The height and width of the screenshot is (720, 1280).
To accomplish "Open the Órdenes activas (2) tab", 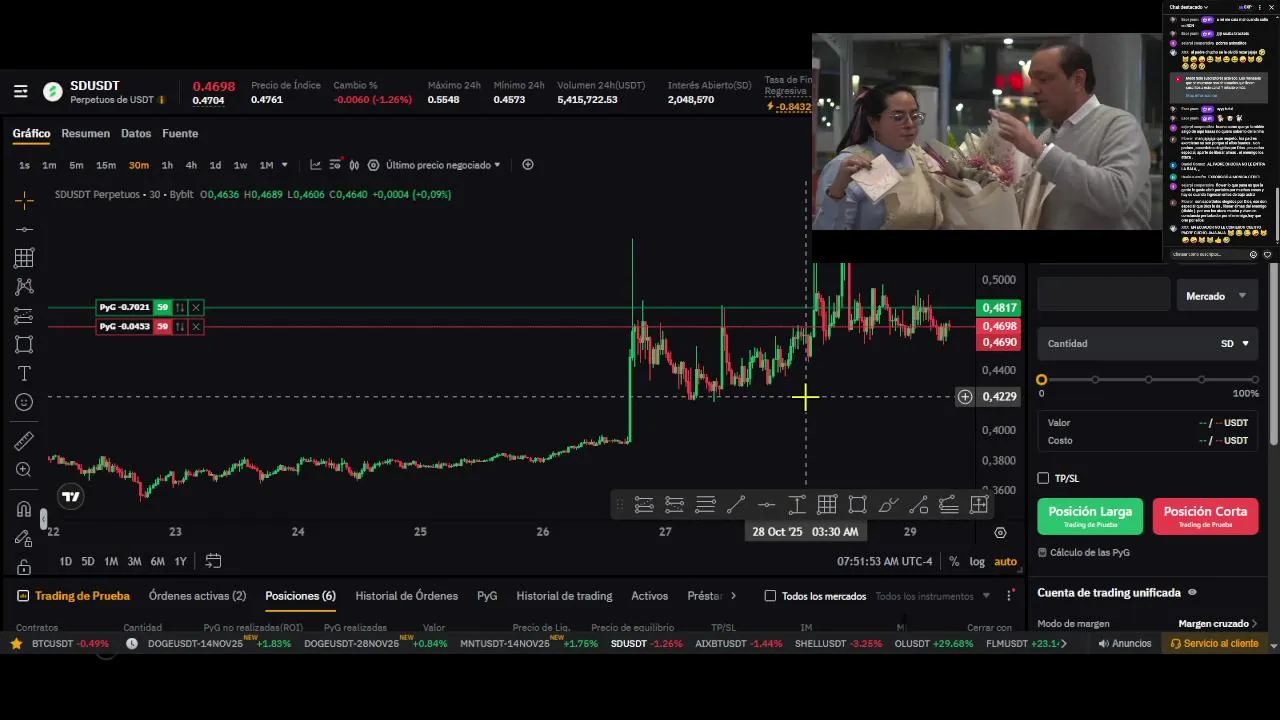I will tap(197, 596).
